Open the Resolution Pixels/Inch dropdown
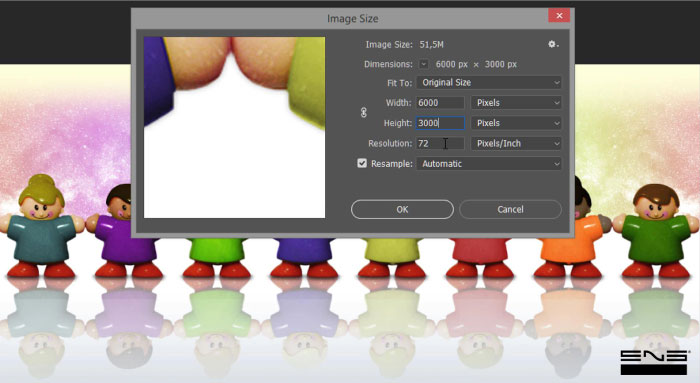Image resolution: width=700 pixels, height=383 pixels. pyautogui.click(x=516, y=144)
